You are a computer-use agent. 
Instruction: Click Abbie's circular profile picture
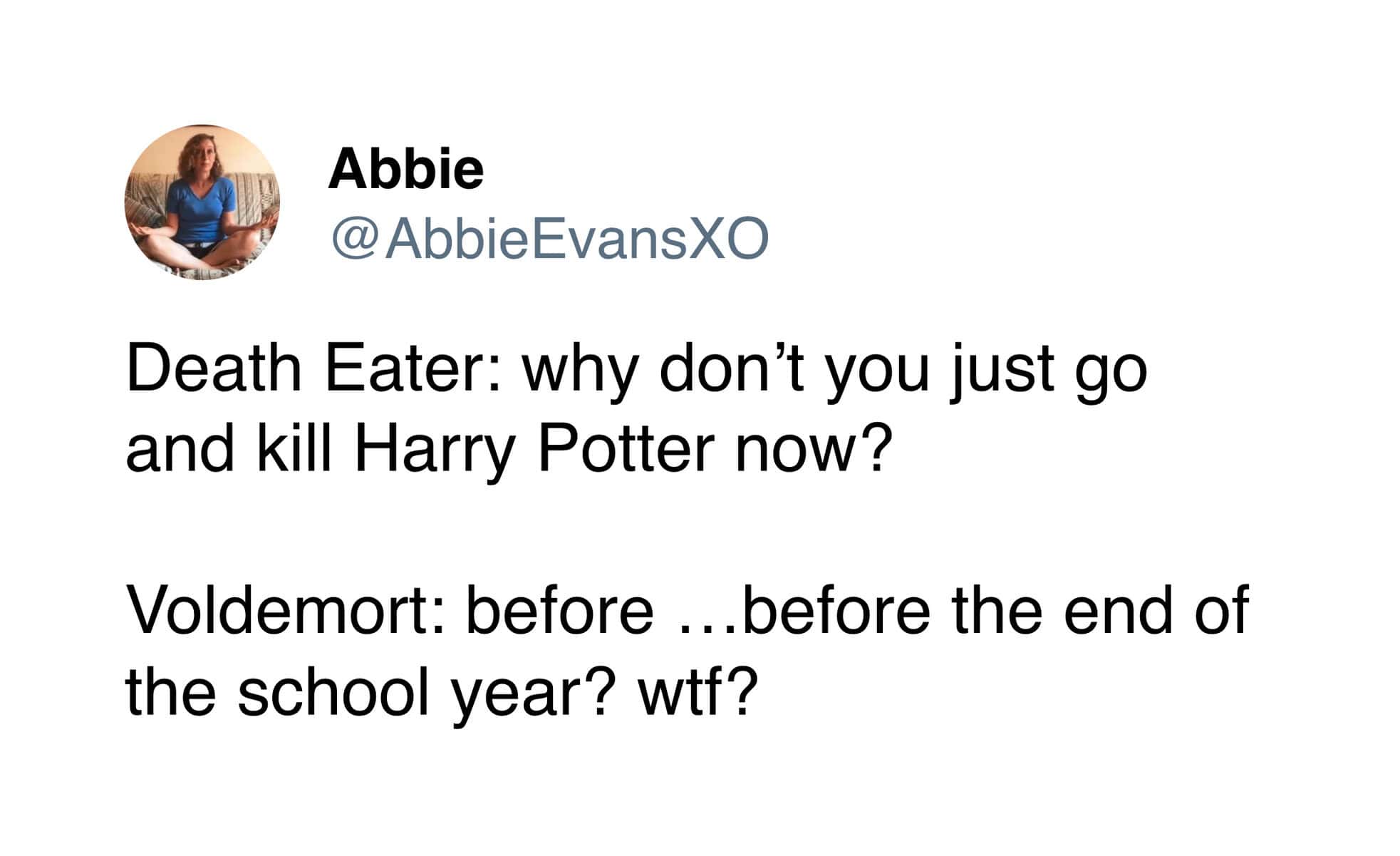202,202
